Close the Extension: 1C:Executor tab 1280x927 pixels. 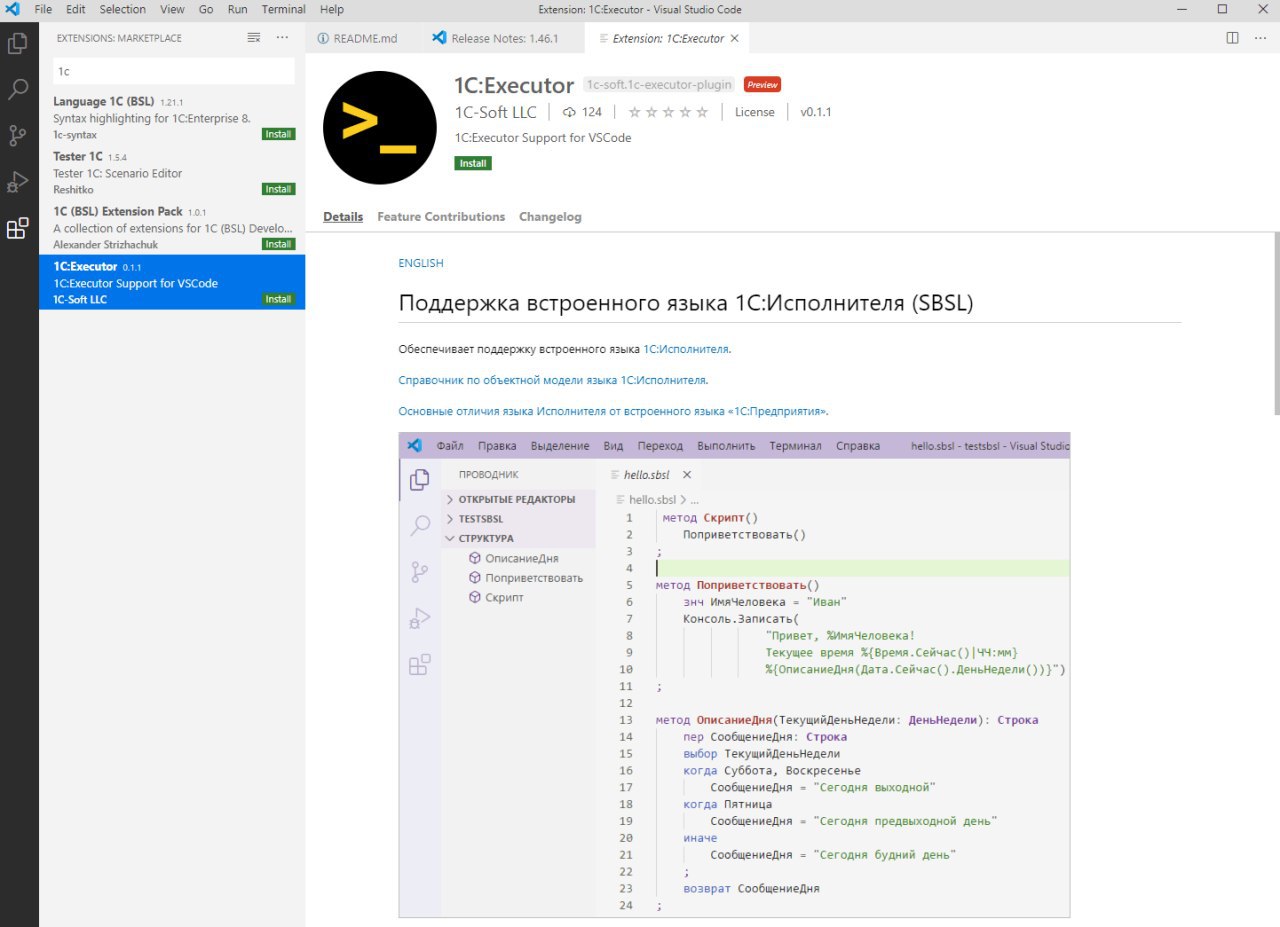click(x=735, y=38)
